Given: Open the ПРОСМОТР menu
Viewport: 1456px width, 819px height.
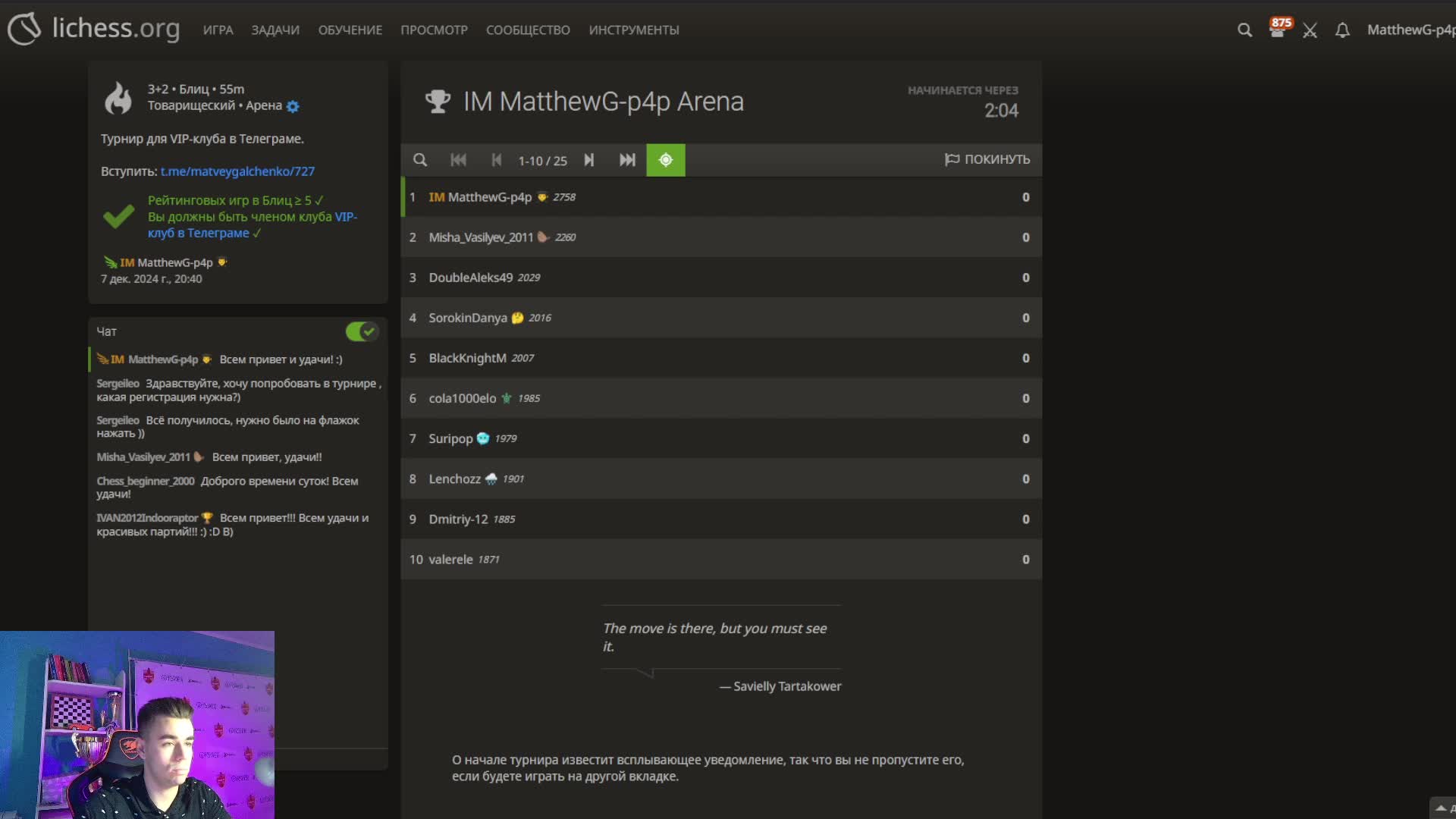Looking at the screenshot, I should tap(434, 30).
